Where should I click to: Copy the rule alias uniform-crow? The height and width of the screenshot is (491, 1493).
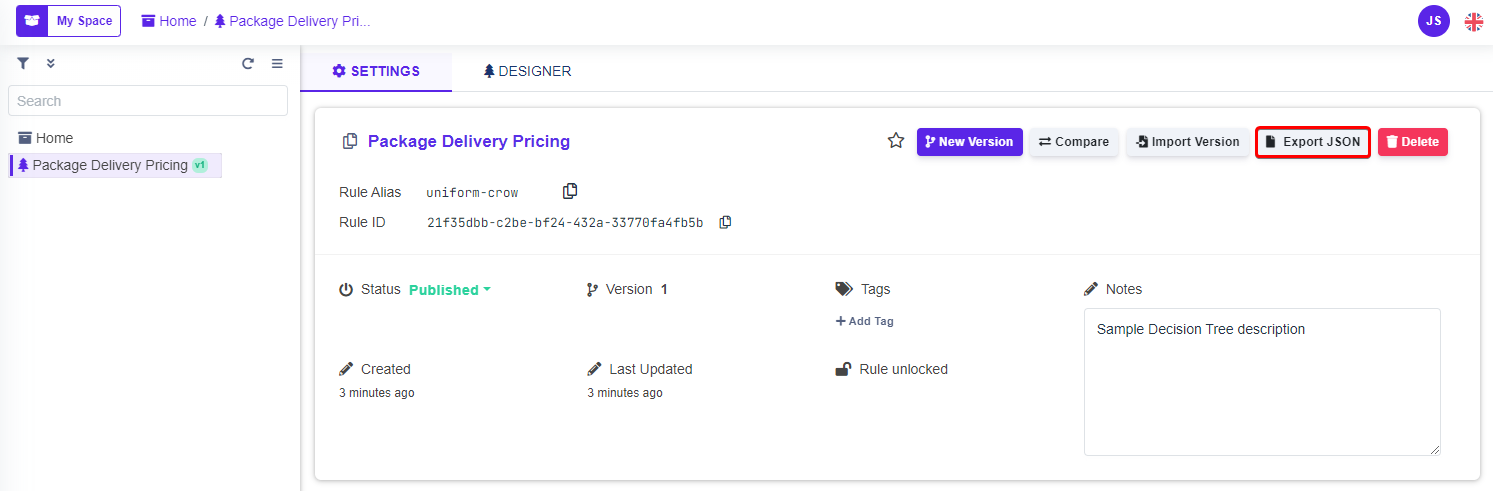click(x=570, y=191)
